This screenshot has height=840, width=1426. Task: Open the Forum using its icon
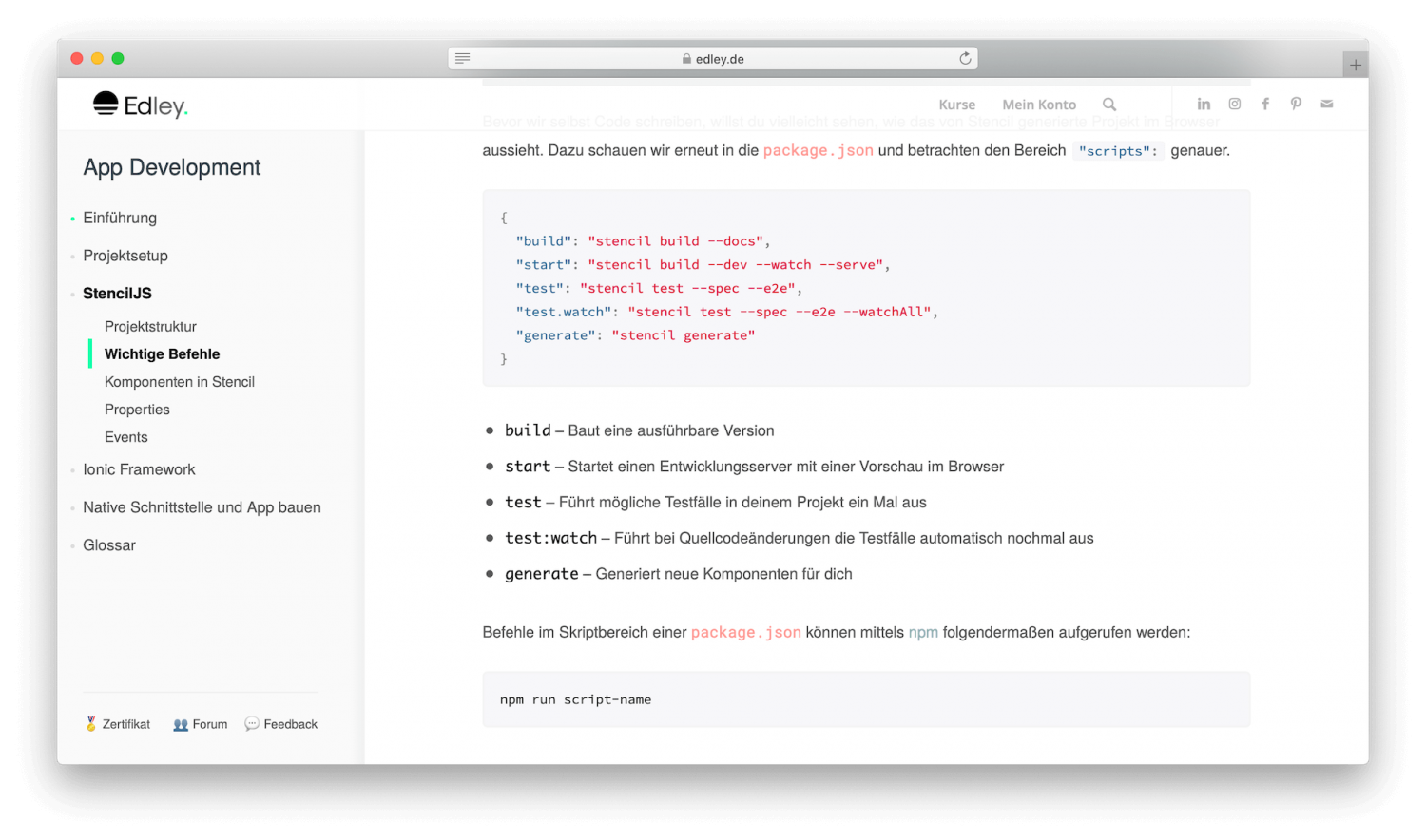182,723
